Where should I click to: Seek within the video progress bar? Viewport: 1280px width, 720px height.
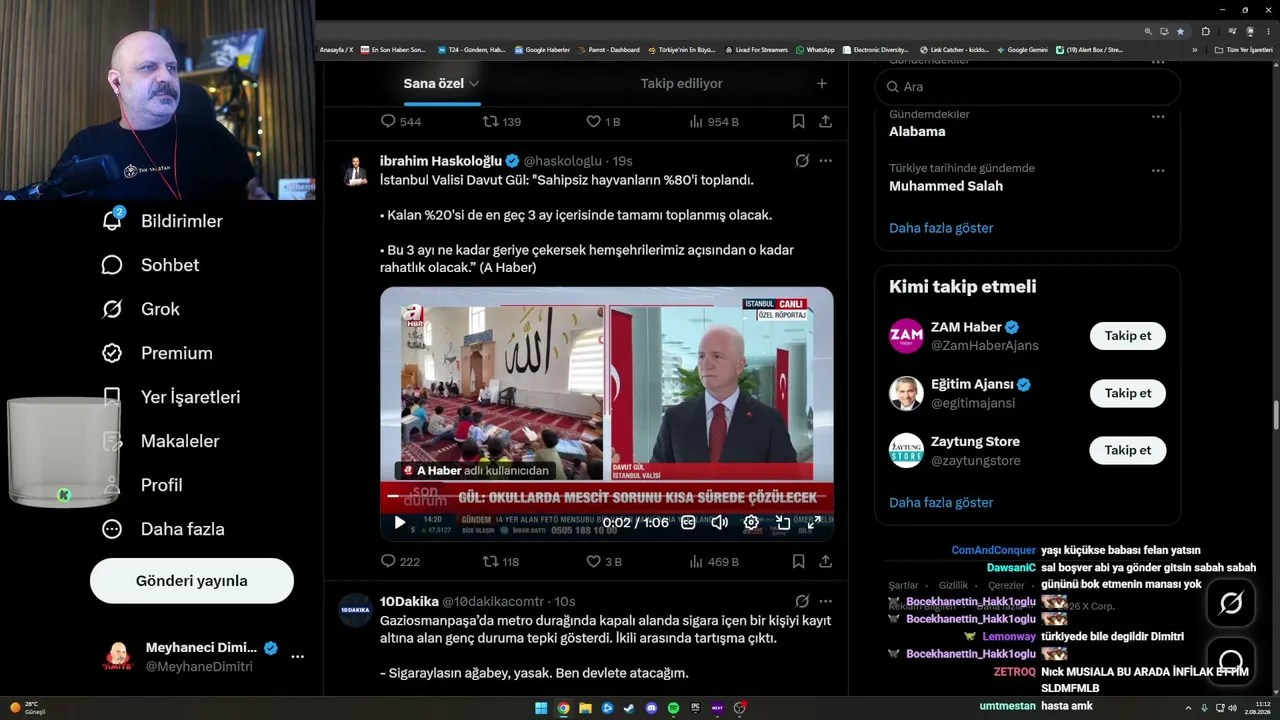coord(607,498)
